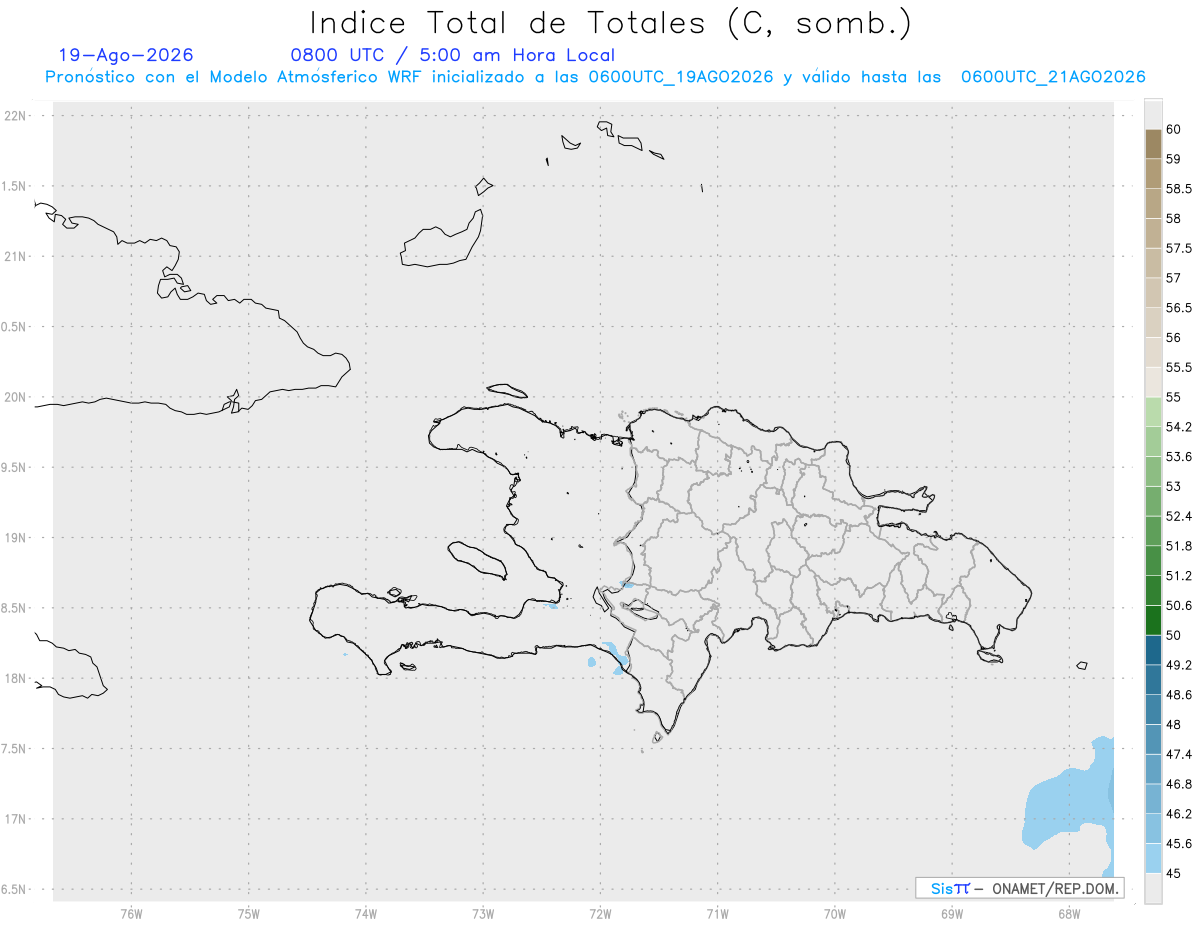Pick the blue swatch between 47.4 and 48
Screen dimensions: 1200x927
1153,739
